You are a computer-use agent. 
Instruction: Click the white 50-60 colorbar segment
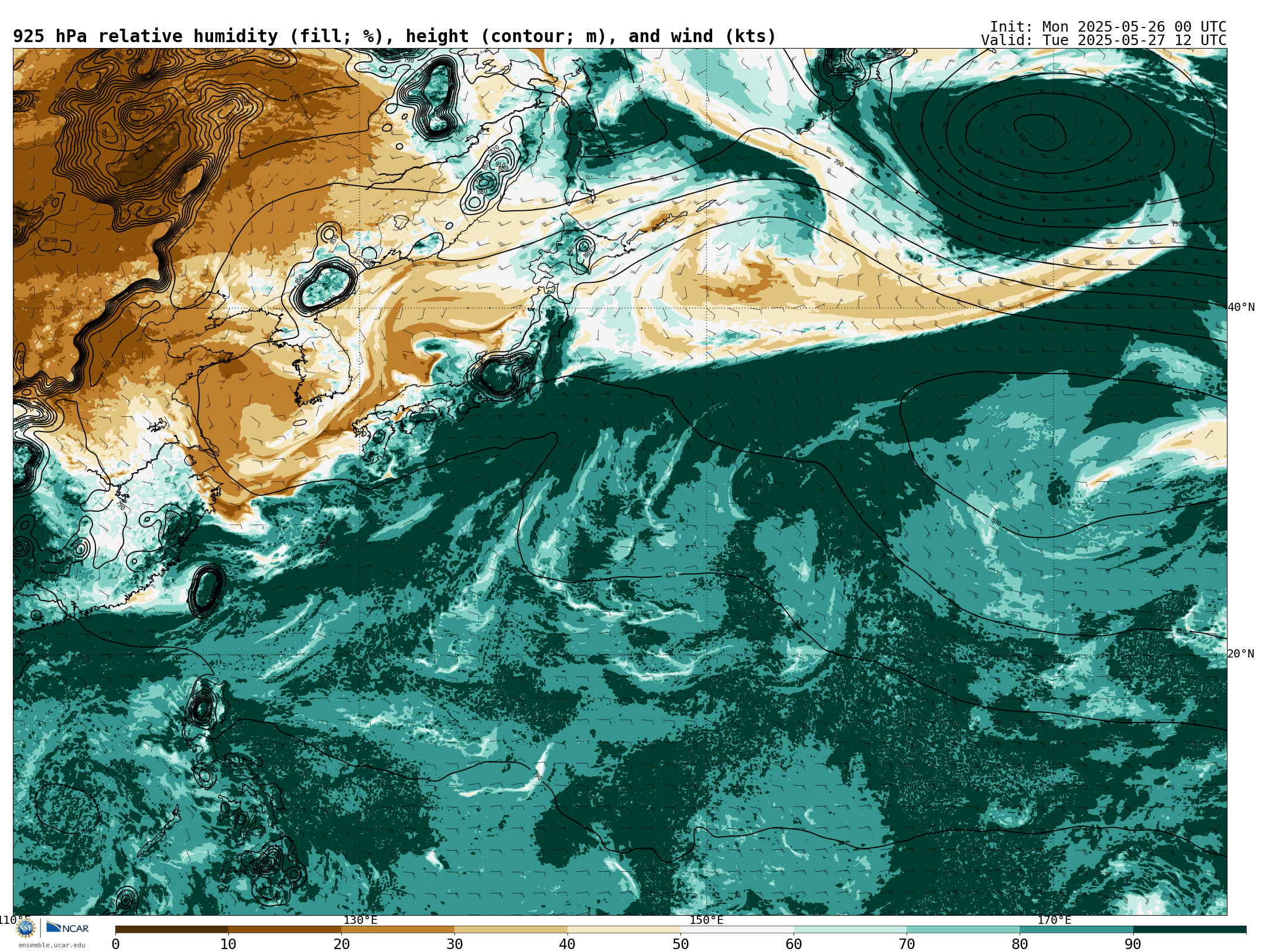pyautogui.click(x=737, y=930)
